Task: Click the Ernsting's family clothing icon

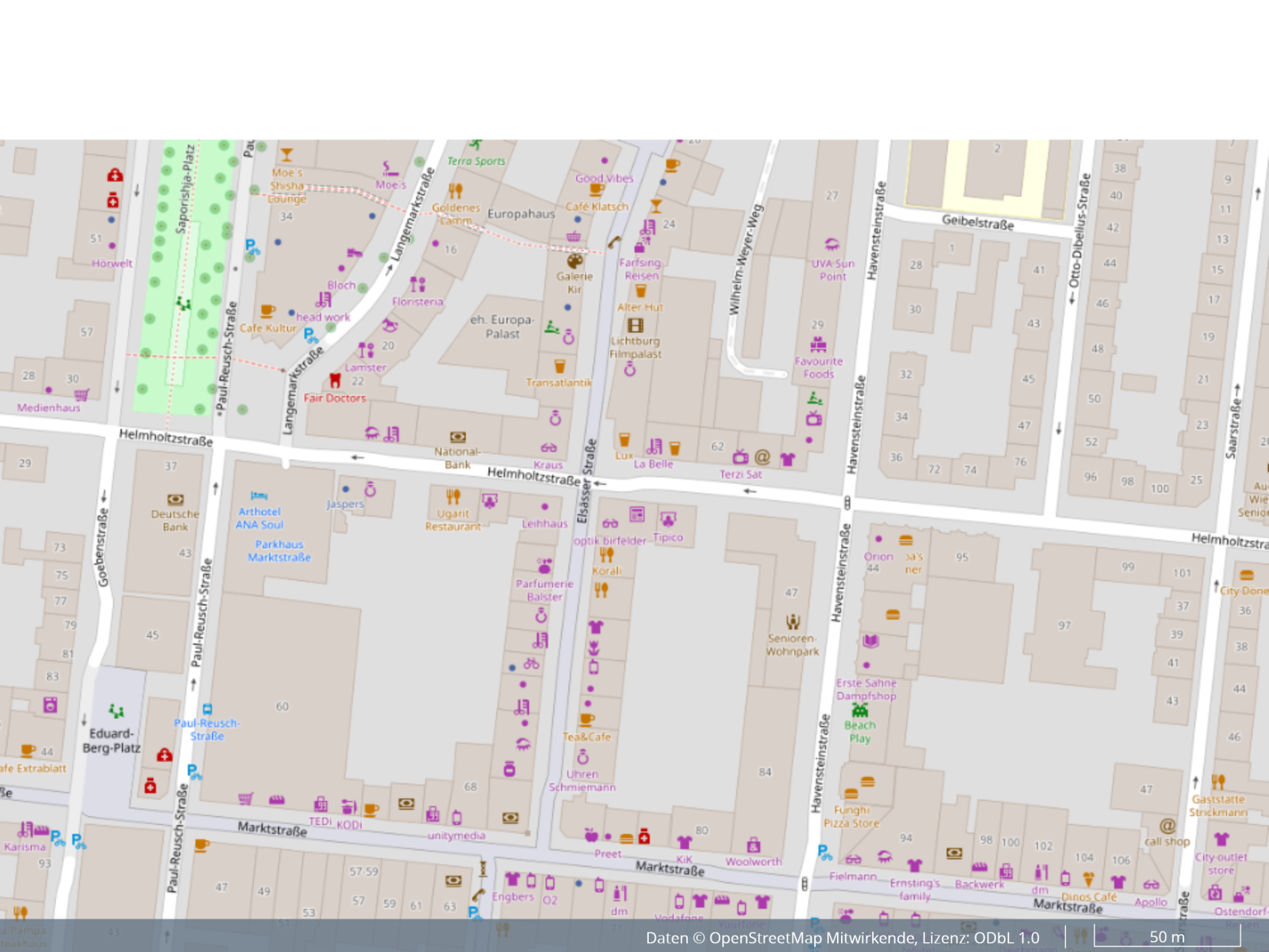Action: coord(914,865)
